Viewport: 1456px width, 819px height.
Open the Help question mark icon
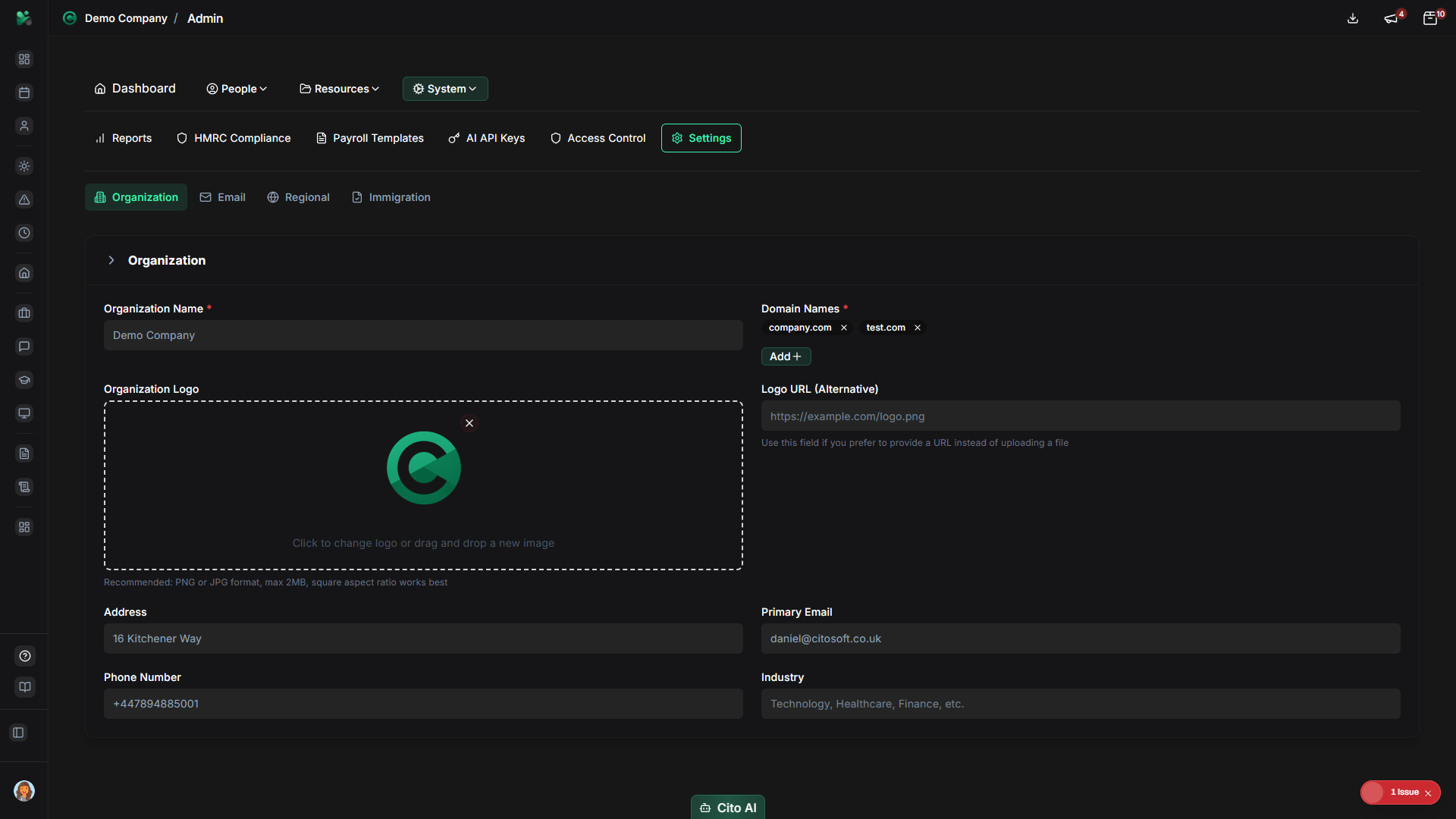coord(24,656)
